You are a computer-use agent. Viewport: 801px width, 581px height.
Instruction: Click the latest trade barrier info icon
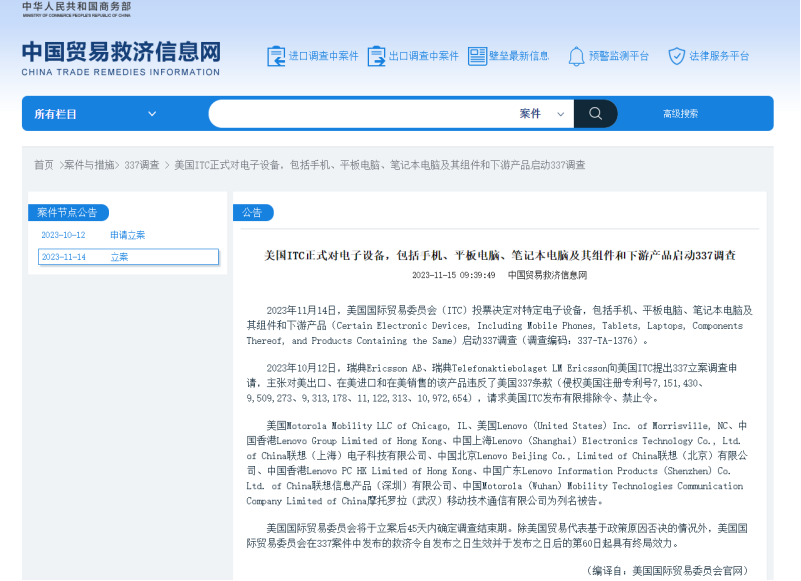477,56
